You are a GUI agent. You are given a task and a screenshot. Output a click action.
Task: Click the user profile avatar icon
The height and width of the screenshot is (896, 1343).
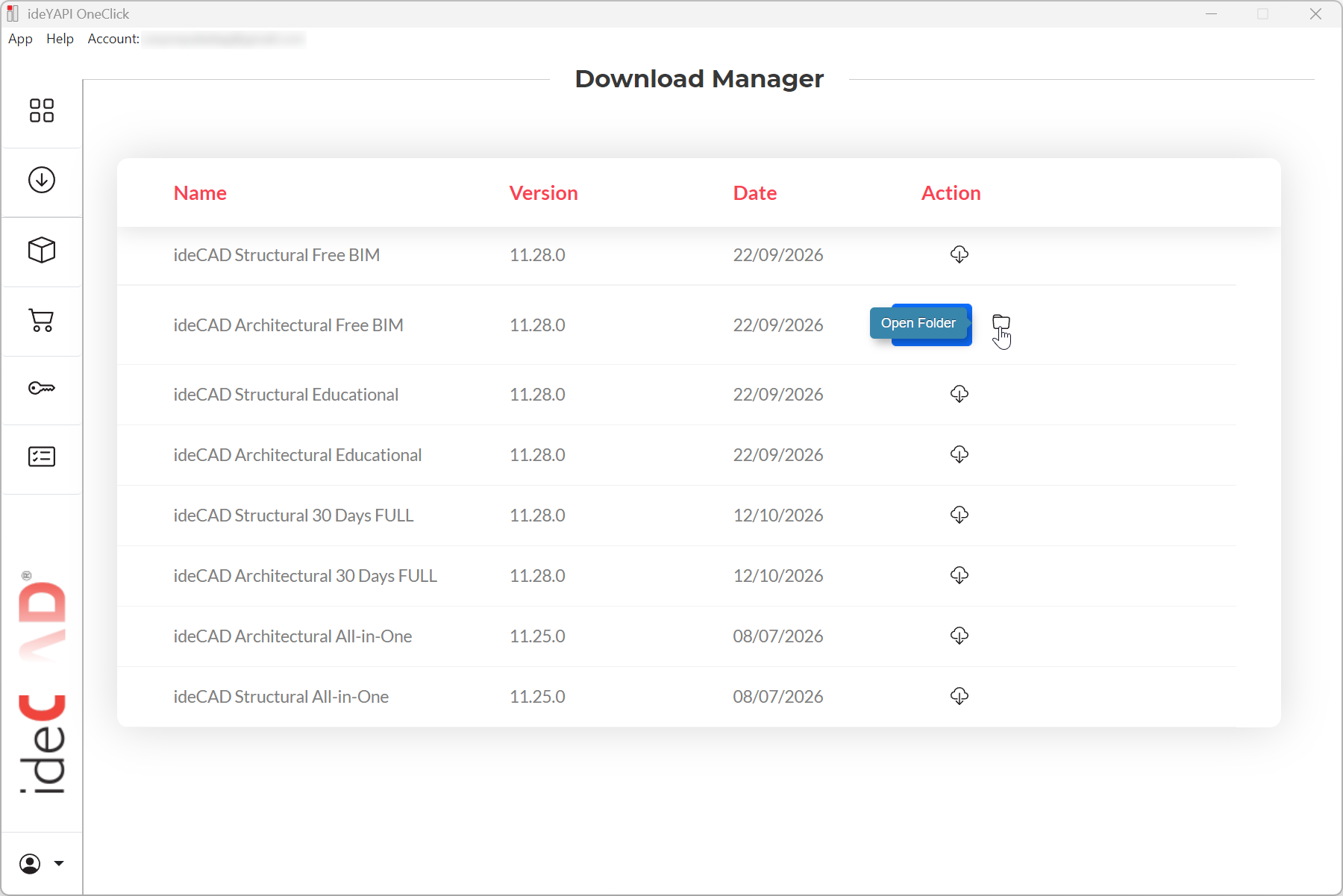click(30, 864)
